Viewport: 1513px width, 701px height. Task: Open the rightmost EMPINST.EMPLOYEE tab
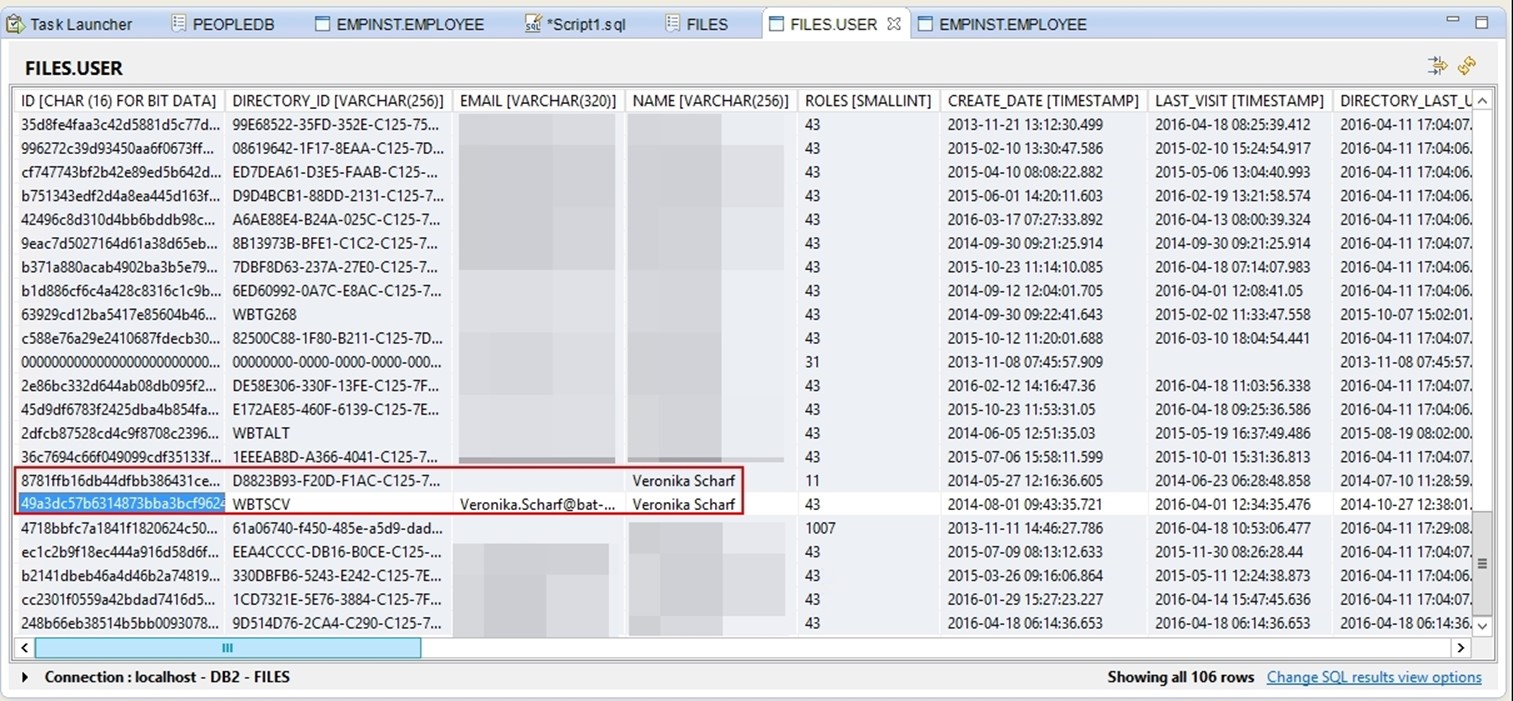pyautogui.click(x=1011, y=24)
